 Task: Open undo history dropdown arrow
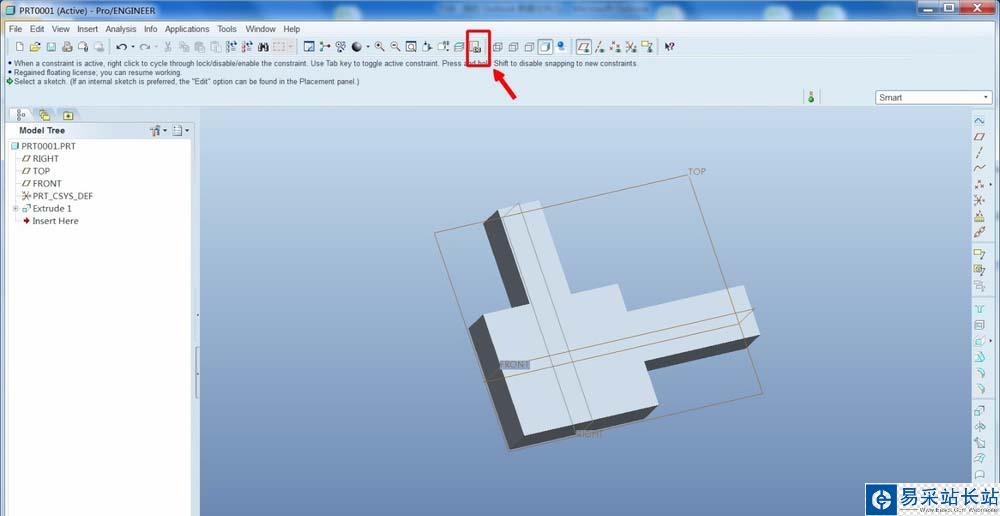pos(133,47)
